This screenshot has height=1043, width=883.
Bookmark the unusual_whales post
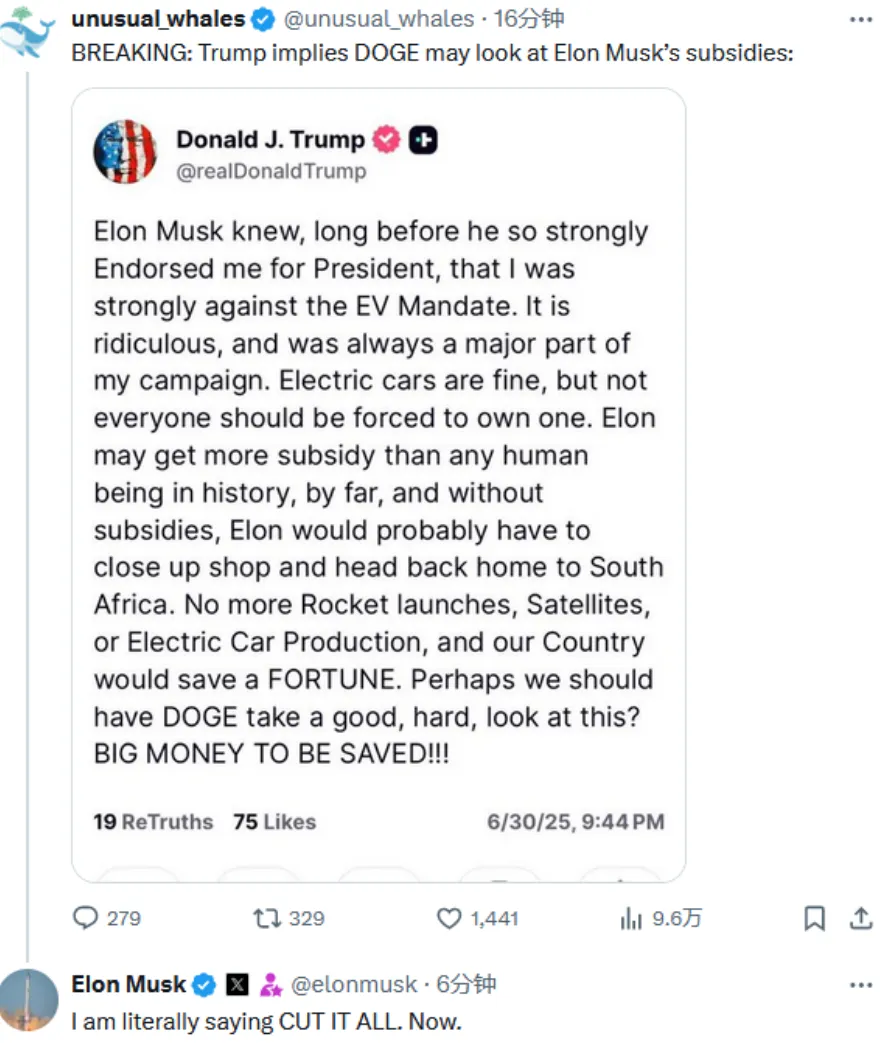[x=815, y=918]
